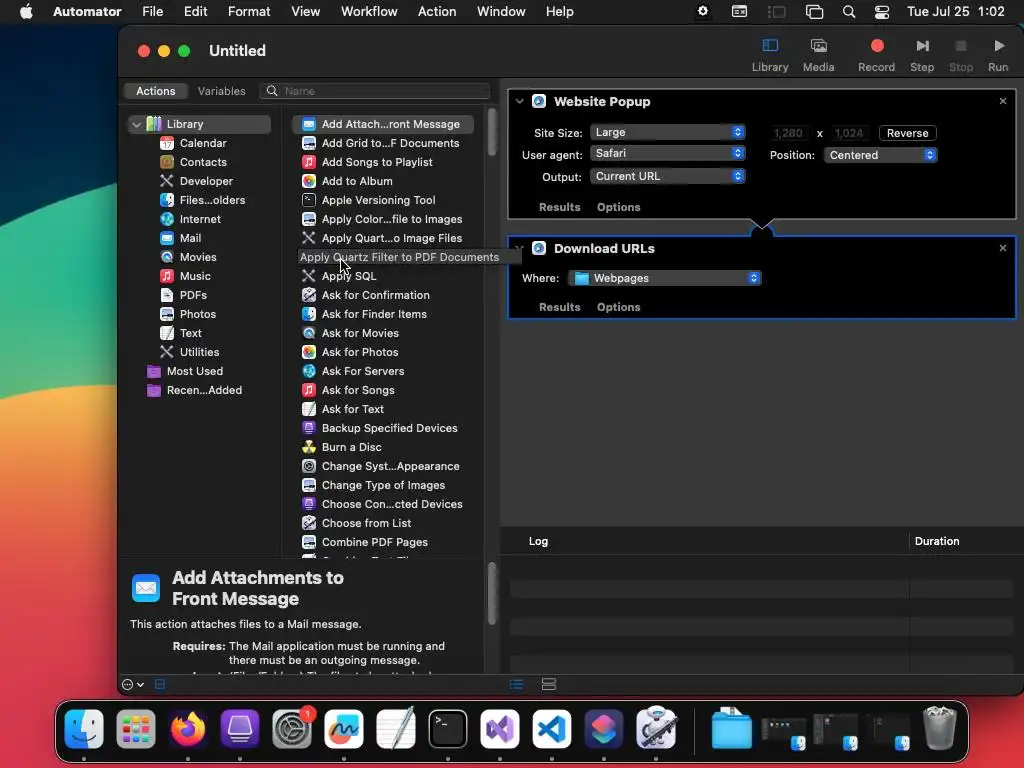This screenshot has width=1024, height=768.
Task: Select Combine PDF Pages action
Action: 375,541
